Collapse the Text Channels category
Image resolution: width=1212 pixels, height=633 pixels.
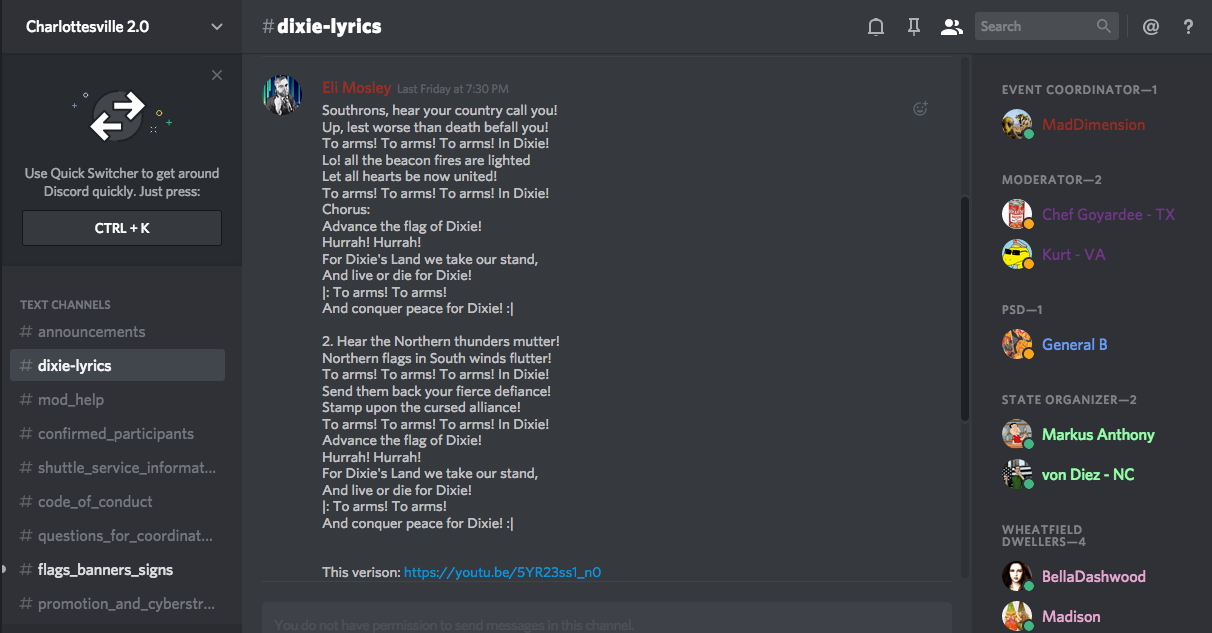[x=65, y=305]
